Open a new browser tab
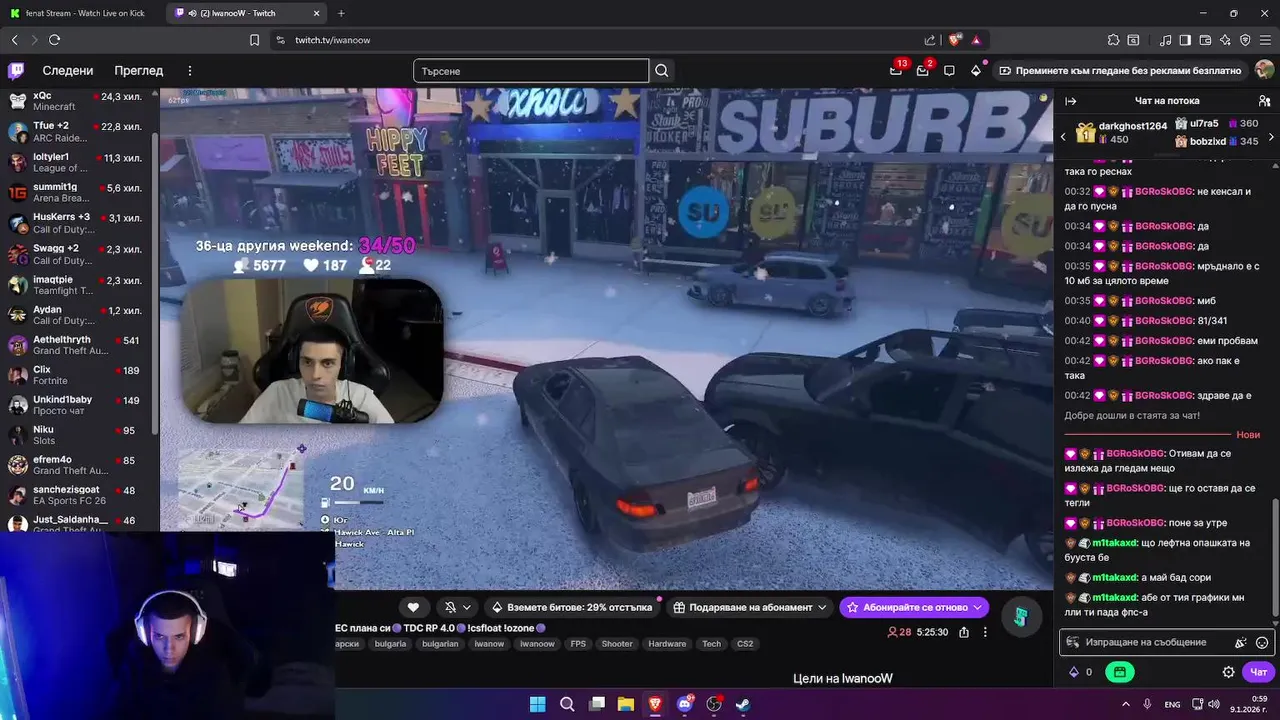Image resolution: width=1280 pixels, height=720 pixels. pyautogui.click(x=341, y=13)
